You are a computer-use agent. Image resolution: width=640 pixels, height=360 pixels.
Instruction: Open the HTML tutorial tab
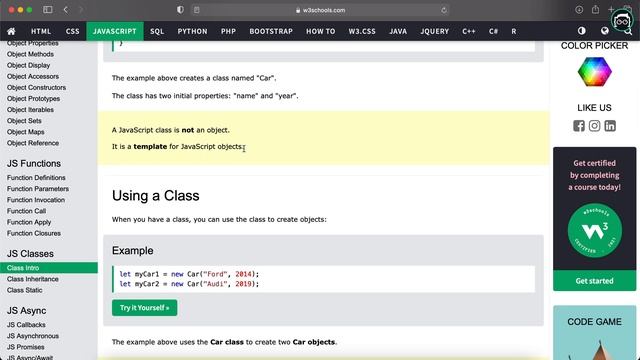(41, 31)
